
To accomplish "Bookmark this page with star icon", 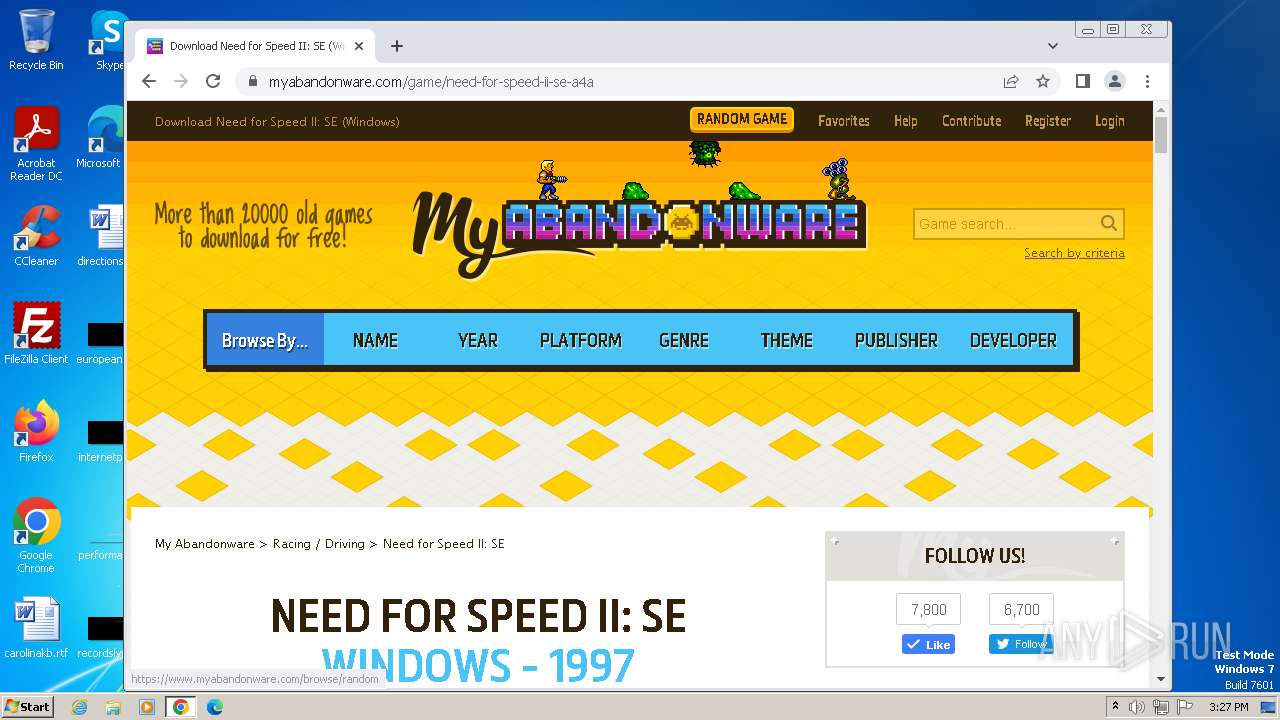I will click(1043, 81).
